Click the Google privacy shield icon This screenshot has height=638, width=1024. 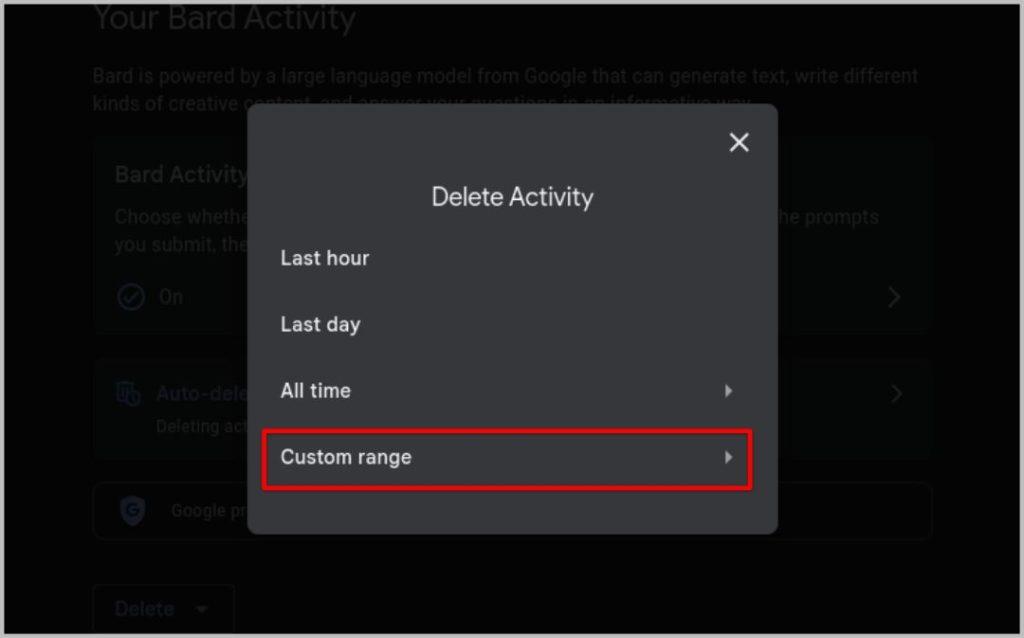point(133,511)
